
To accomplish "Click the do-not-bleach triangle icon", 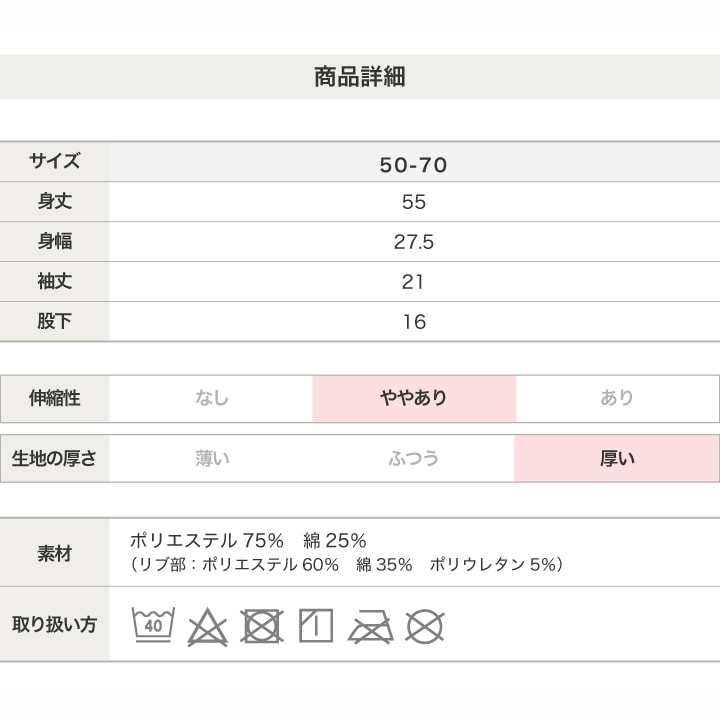I will 208,626.
